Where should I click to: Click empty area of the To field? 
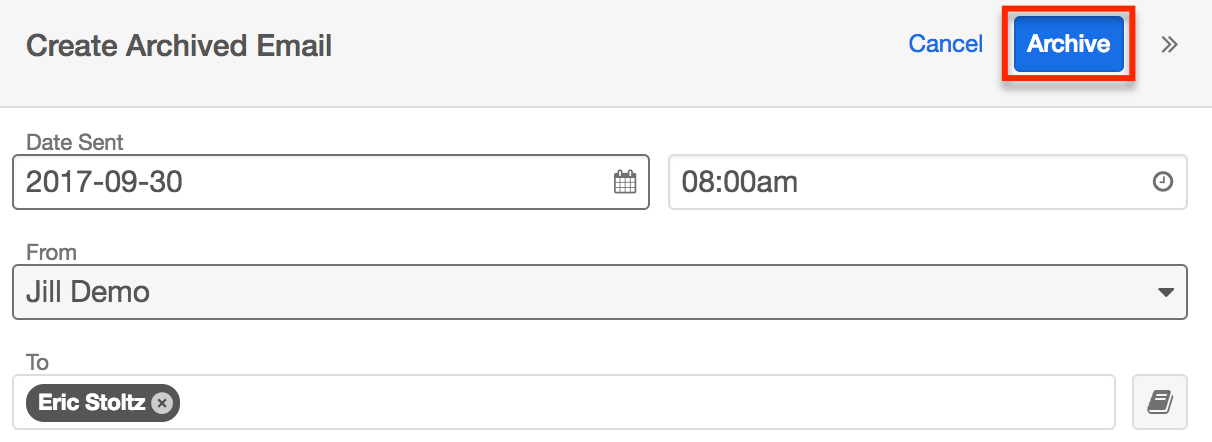click(x=640, y=402)
